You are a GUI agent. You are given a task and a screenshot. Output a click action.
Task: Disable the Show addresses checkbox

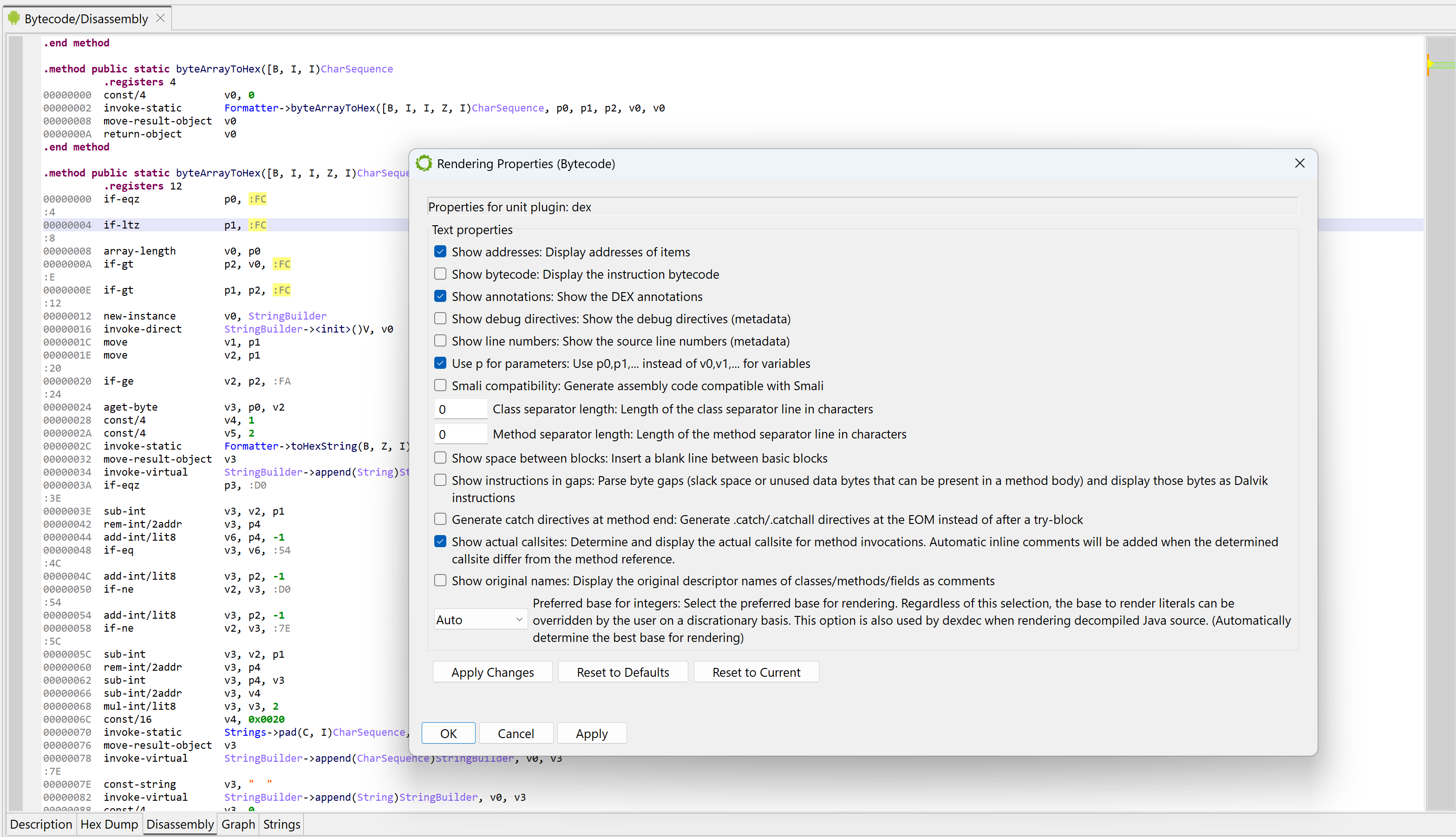440,252
